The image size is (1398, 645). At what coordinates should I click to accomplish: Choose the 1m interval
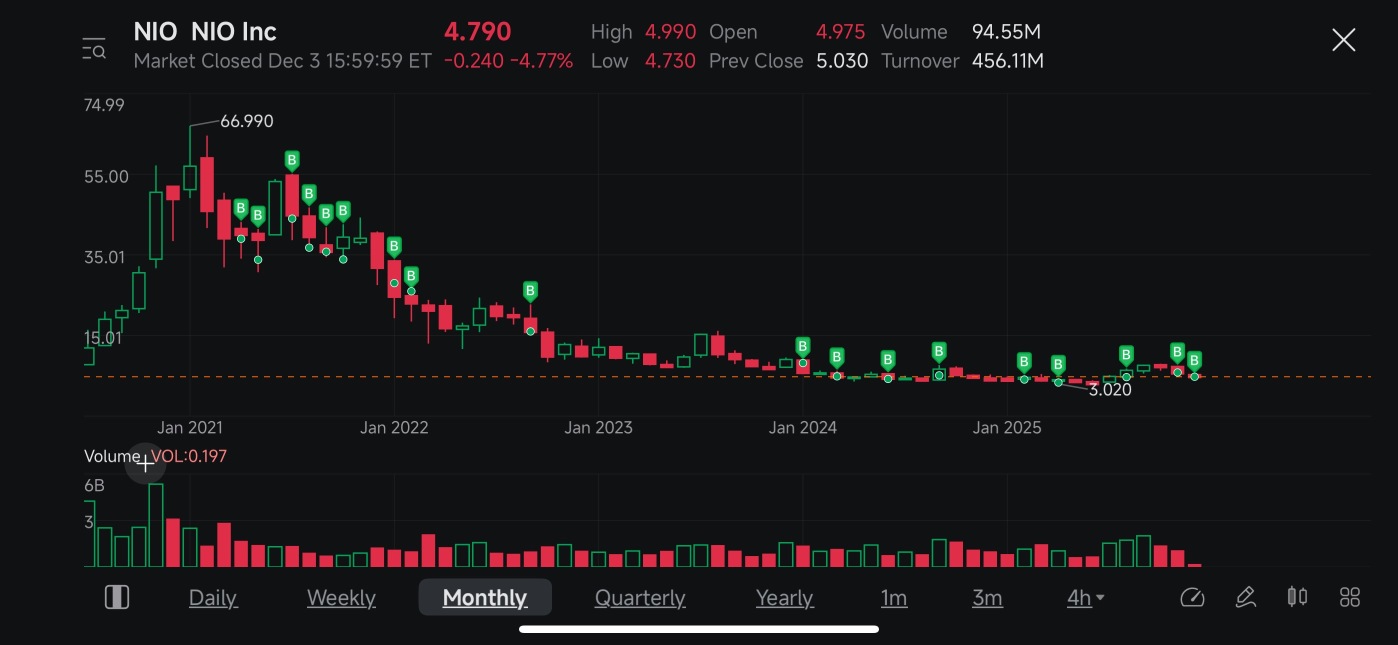coord(894,597)
